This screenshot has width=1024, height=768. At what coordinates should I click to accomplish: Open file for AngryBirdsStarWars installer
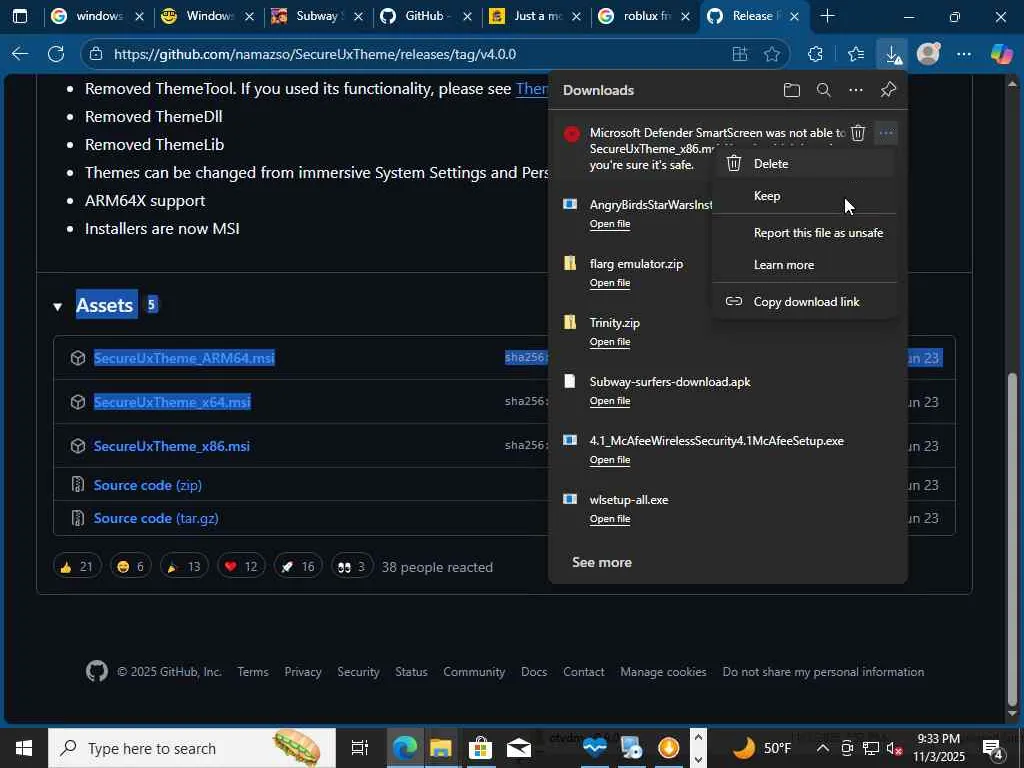610,224
